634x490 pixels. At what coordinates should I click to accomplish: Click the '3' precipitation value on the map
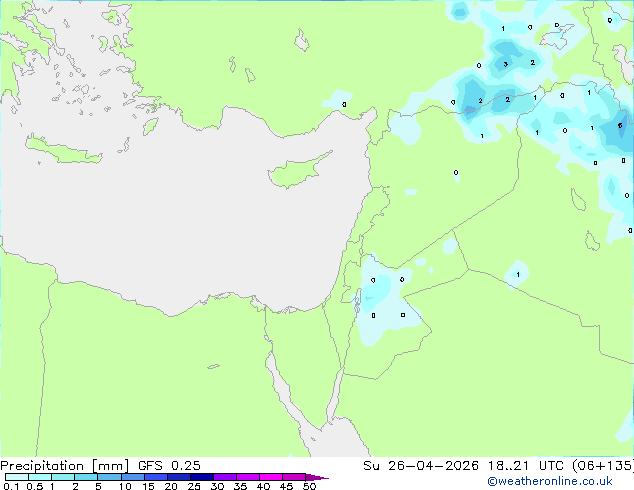[505, 64]
